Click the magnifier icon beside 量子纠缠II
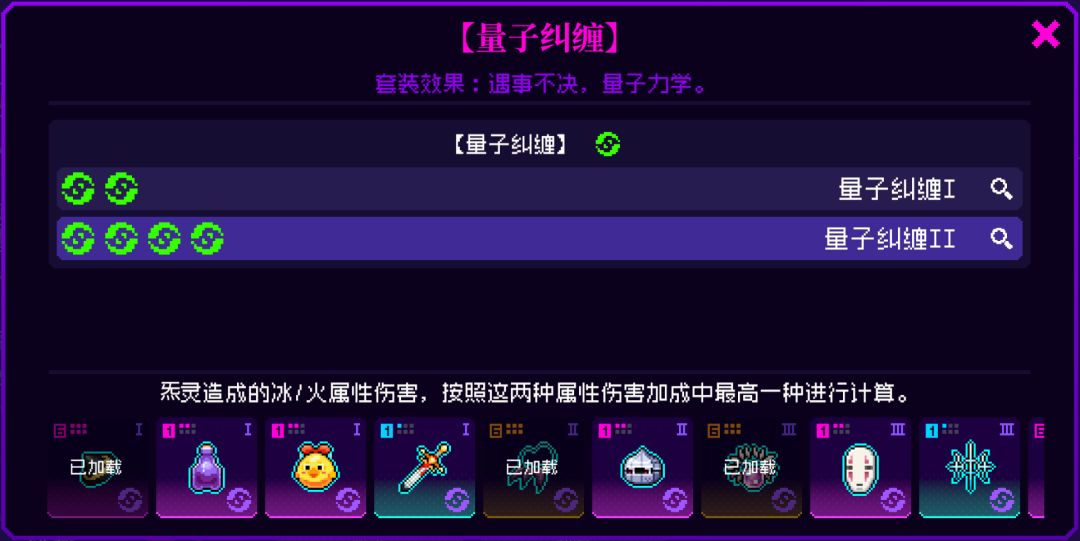Screen dimensions: 1080x541 1001,238
